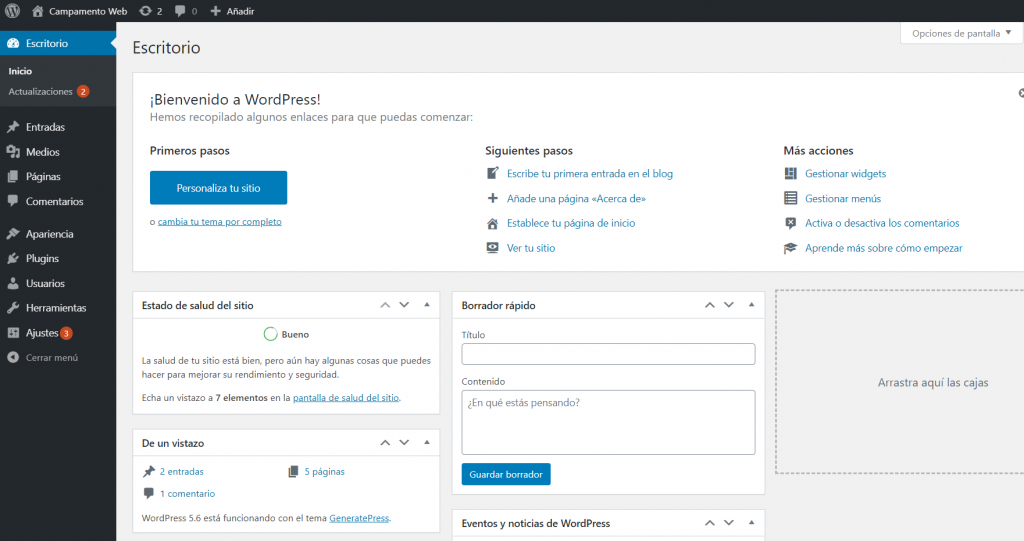Click the plus icon beside Añade una página

pos(492,198)
